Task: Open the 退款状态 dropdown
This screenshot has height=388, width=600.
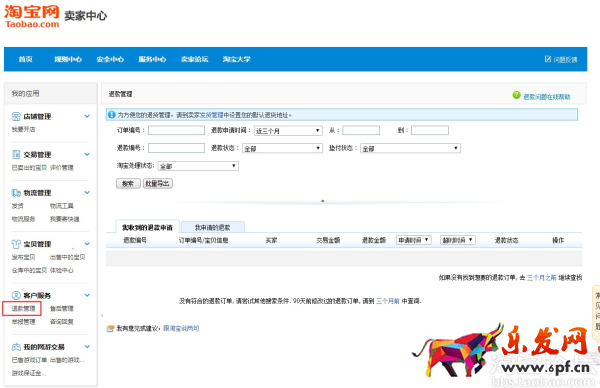Action: click(282, 148)
